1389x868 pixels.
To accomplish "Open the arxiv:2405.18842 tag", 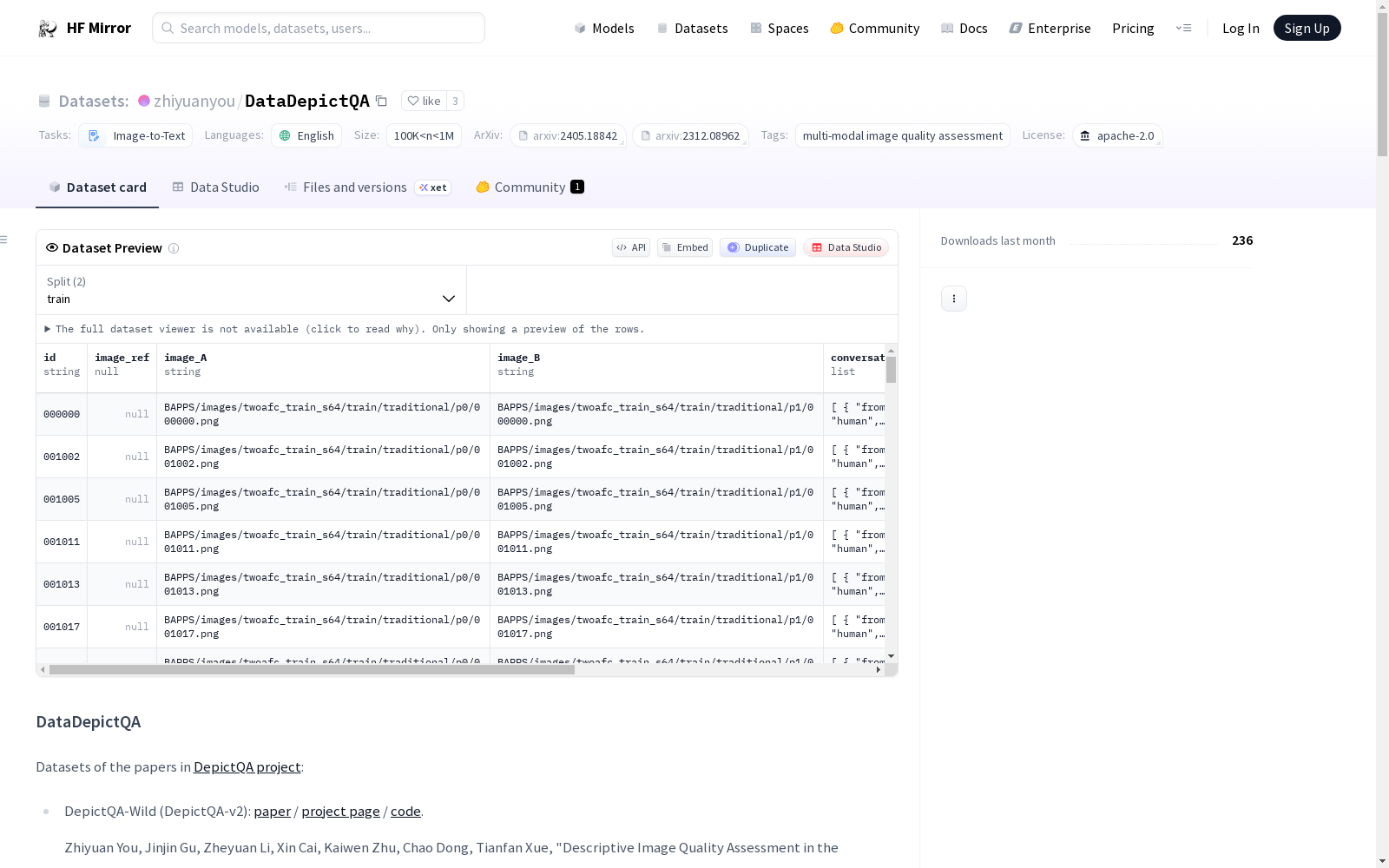I will pyautogui.click(x=568, y=135).
